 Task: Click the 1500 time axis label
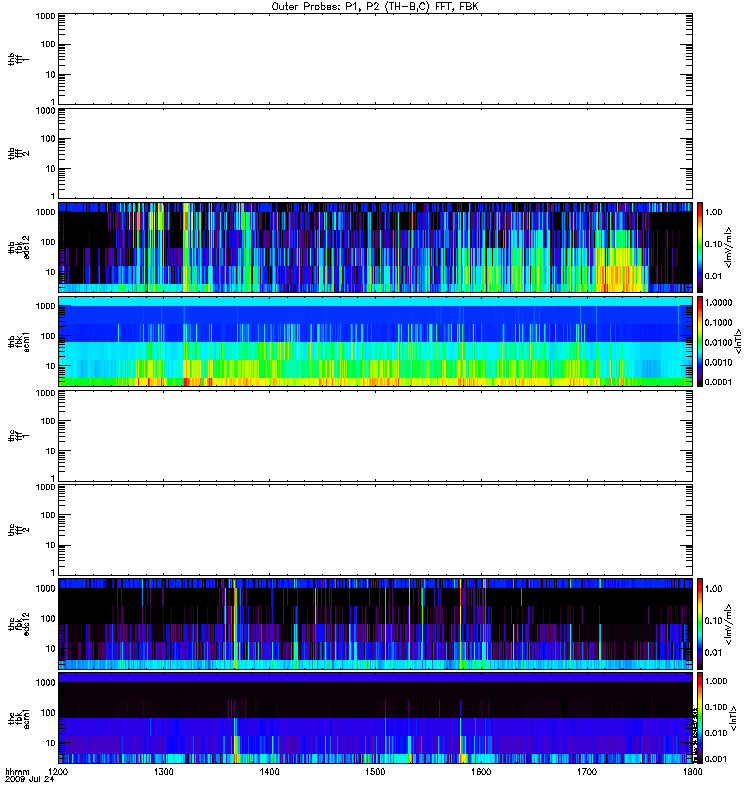[x=375, y=772]
